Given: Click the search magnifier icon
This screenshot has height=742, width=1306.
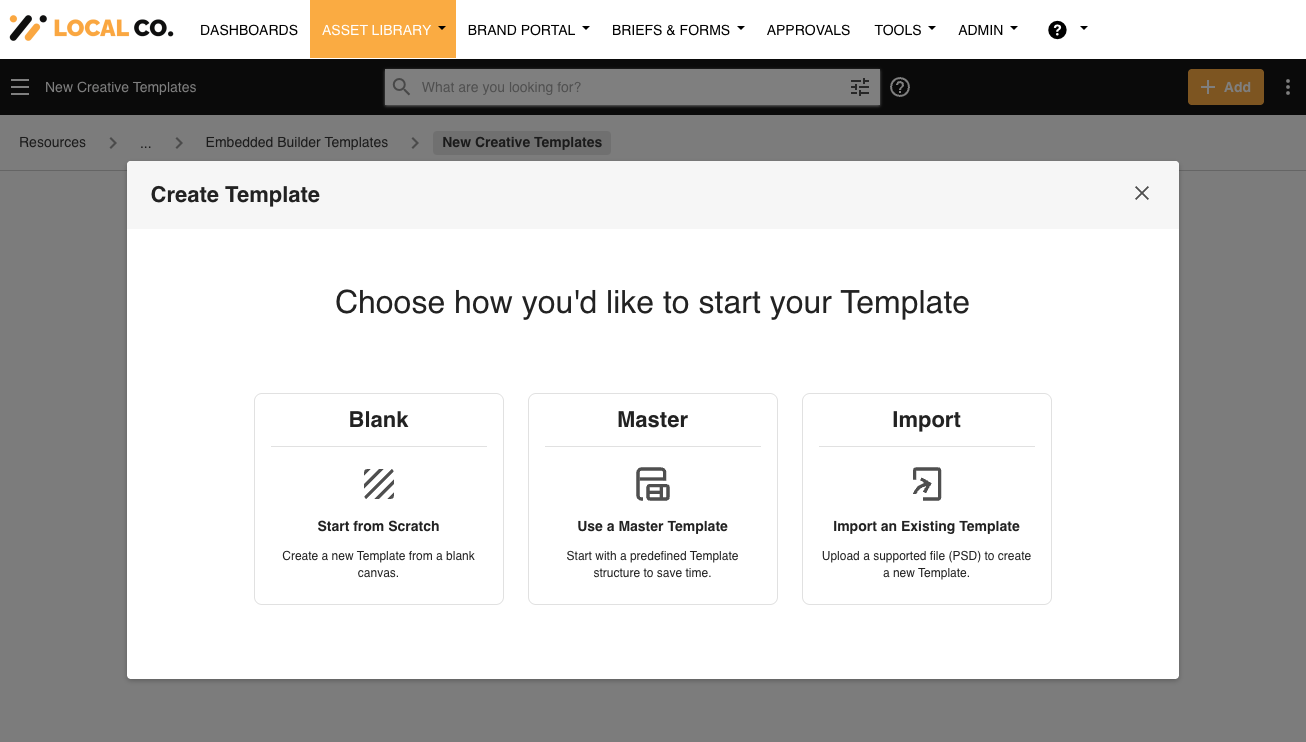Looking at the screenshot, I should [402, 87].
